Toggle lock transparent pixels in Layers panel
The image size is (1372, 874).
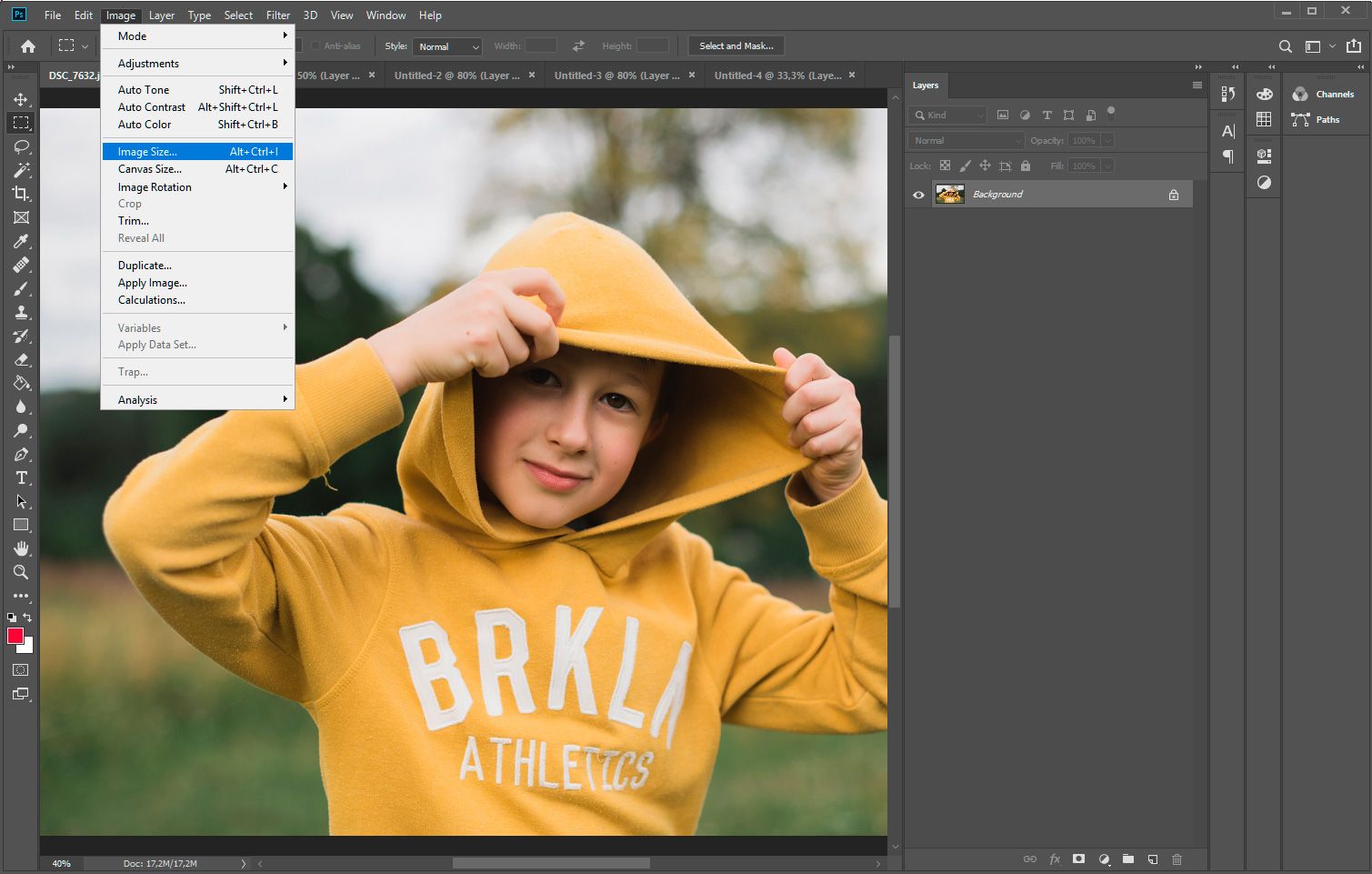945,166
